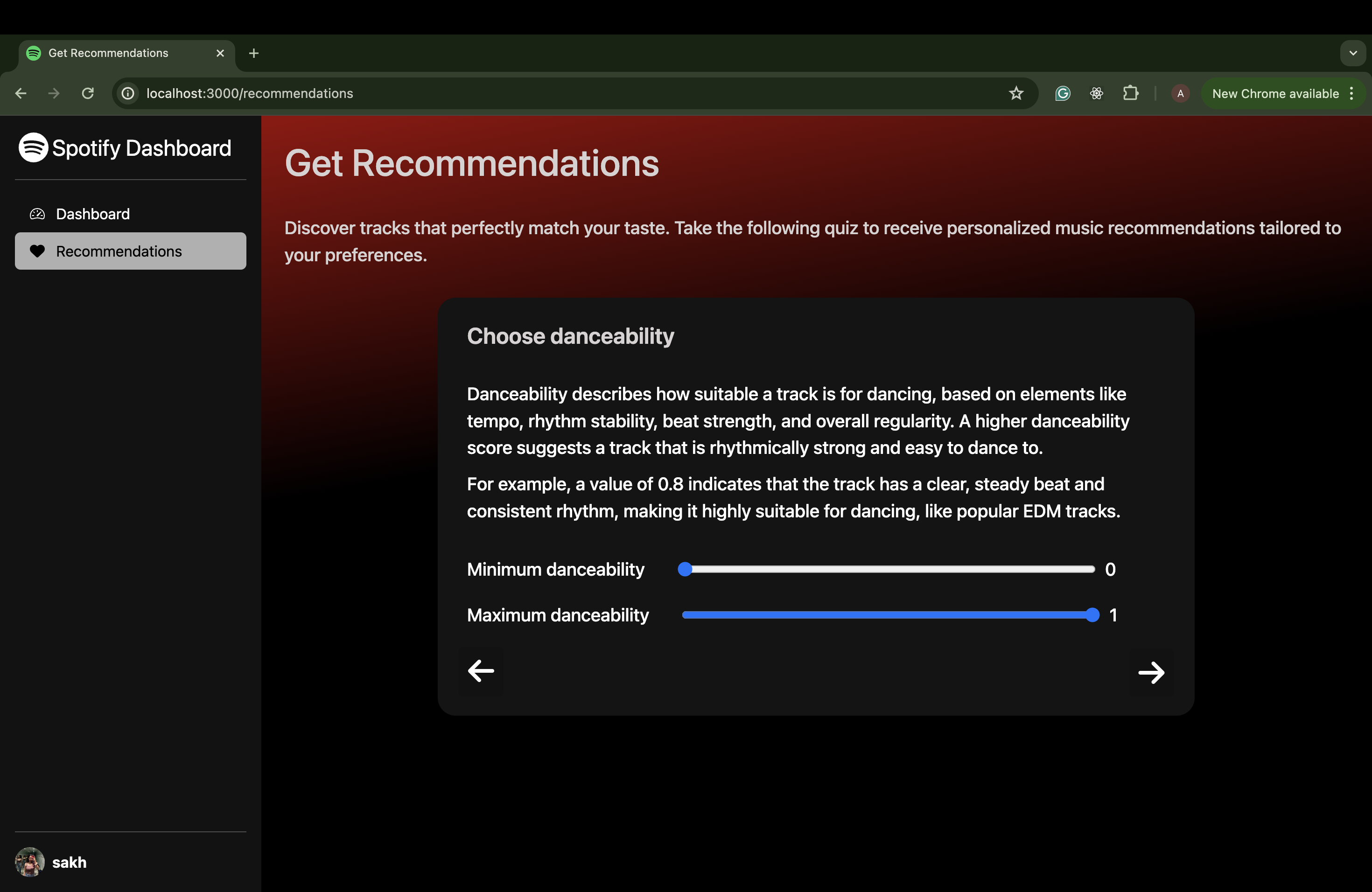Open the Grammarly extension icon
1372x892 pixels.
[1063, 93]
